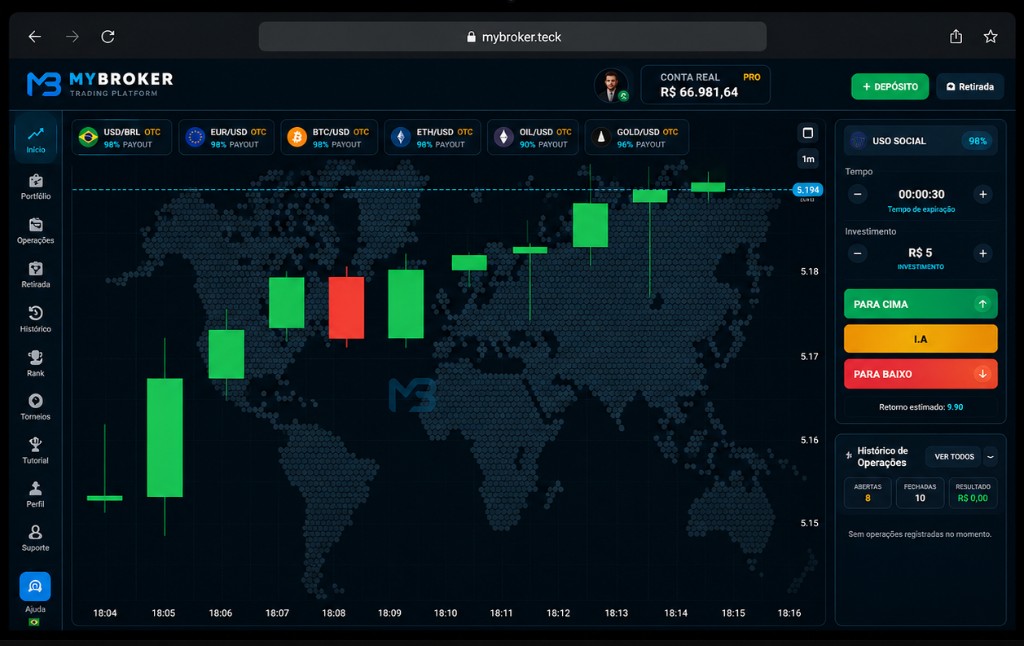The image size is (1024, 646).
Task: Click the Tempo de expiração label
Action: (x=921, y=209)
